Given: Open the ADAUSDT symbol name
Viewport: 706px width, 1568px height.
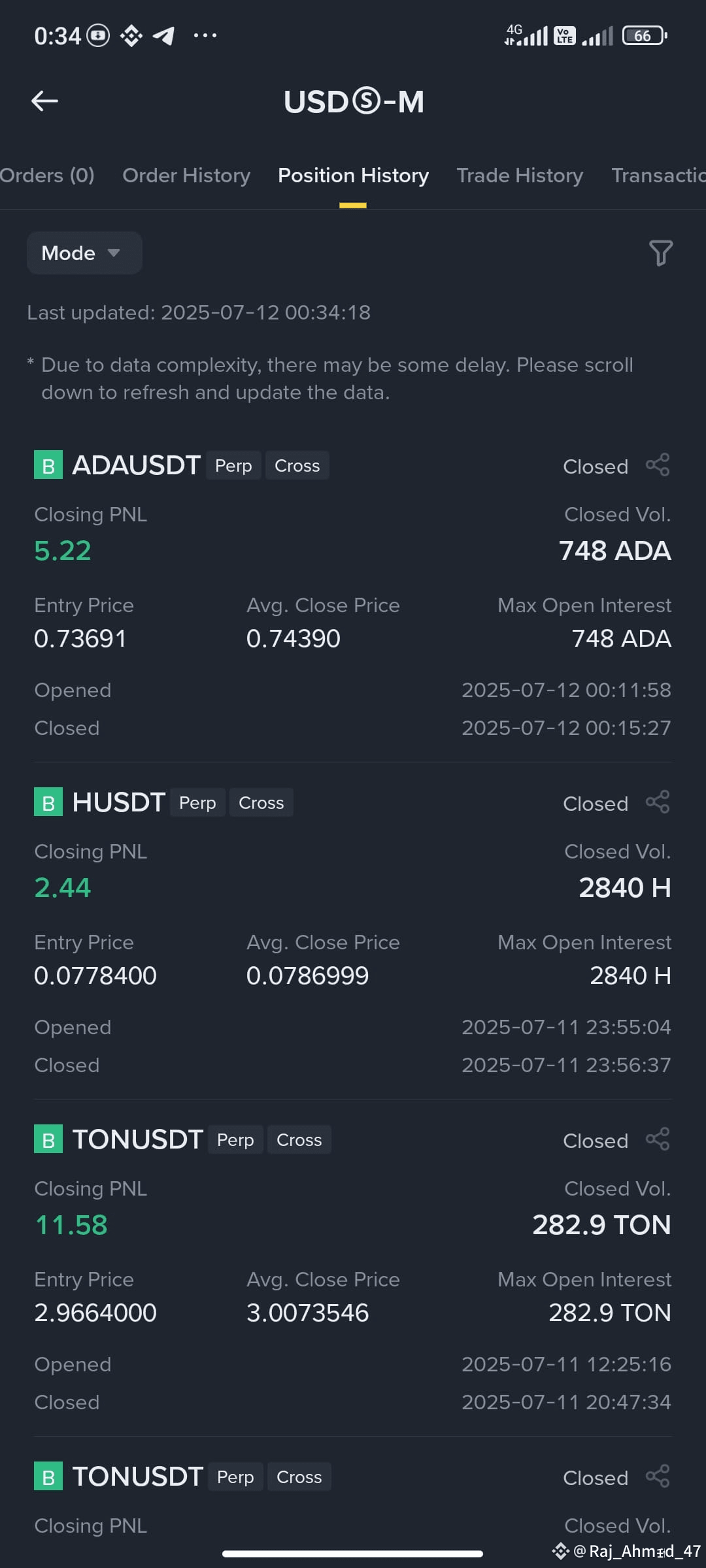Looking at the screenshot, I should (136, 465).
